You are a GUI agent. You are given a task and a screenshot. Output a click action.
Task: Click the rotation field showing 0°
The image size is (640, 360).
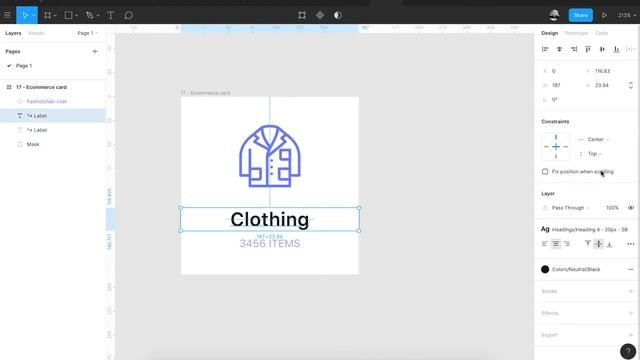click(561, 100)
